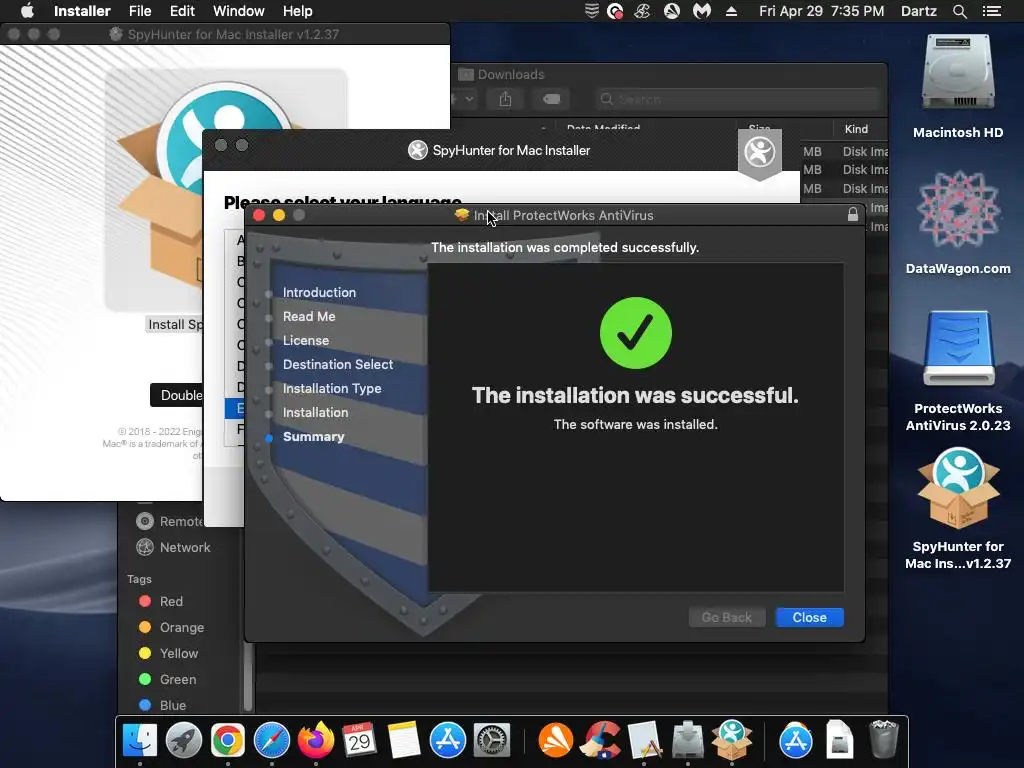
Task: Open Notes from the Dock
Action: [403, 741]
